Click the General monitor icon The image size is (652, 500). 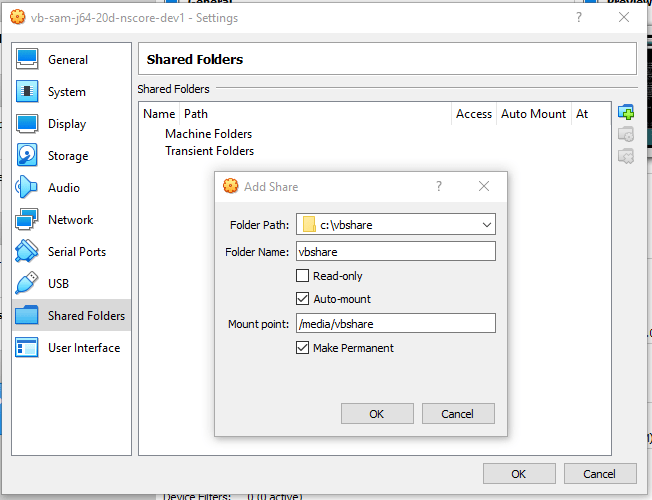pyautogui.click(x=27, y=59)
